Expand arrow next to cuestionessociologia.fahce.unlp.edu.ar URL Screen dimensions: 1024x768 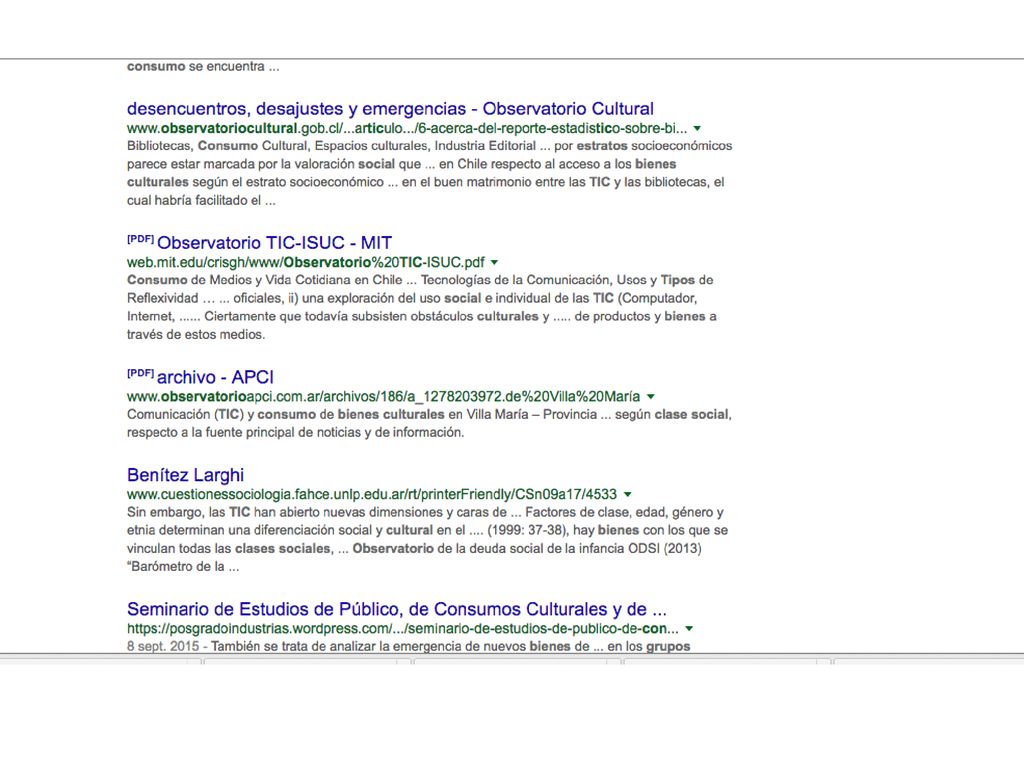(x=628, y=494)
